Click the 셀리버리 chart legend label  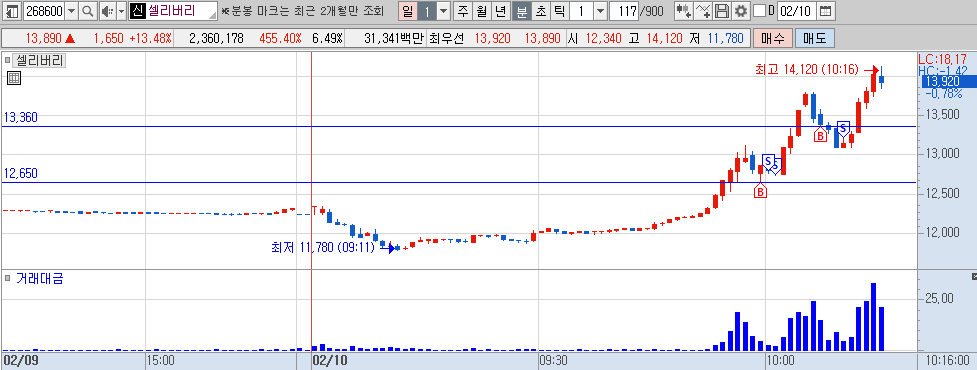[x=40, y=61]
